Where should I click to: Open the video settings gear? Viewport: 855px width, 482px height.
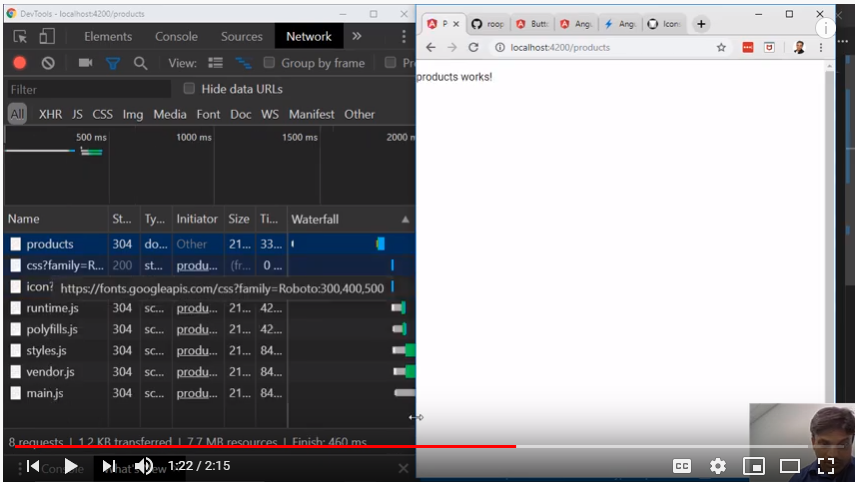coord(718,466)
